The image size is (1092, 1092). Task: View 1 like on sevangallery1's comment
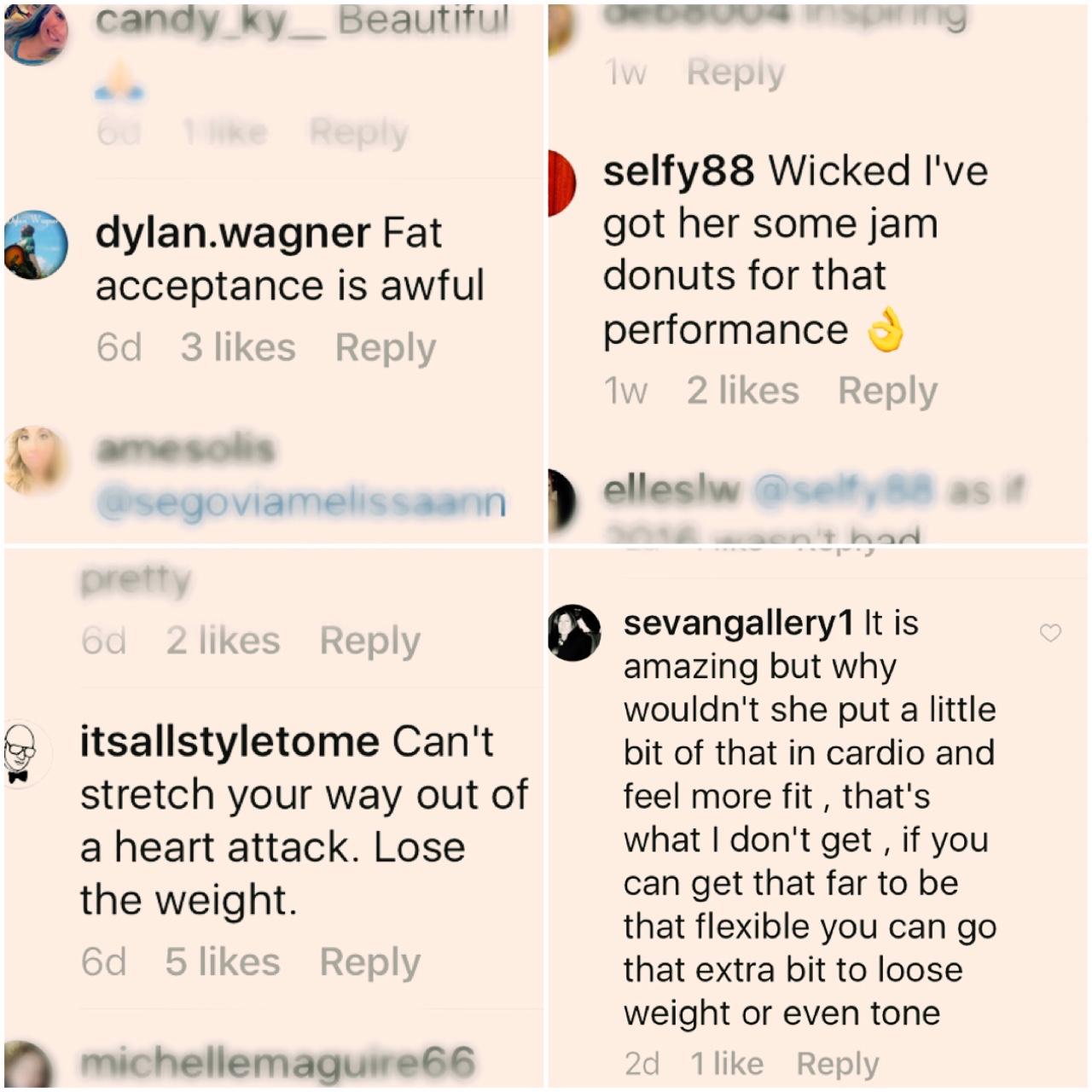(x=727, y=1063)
